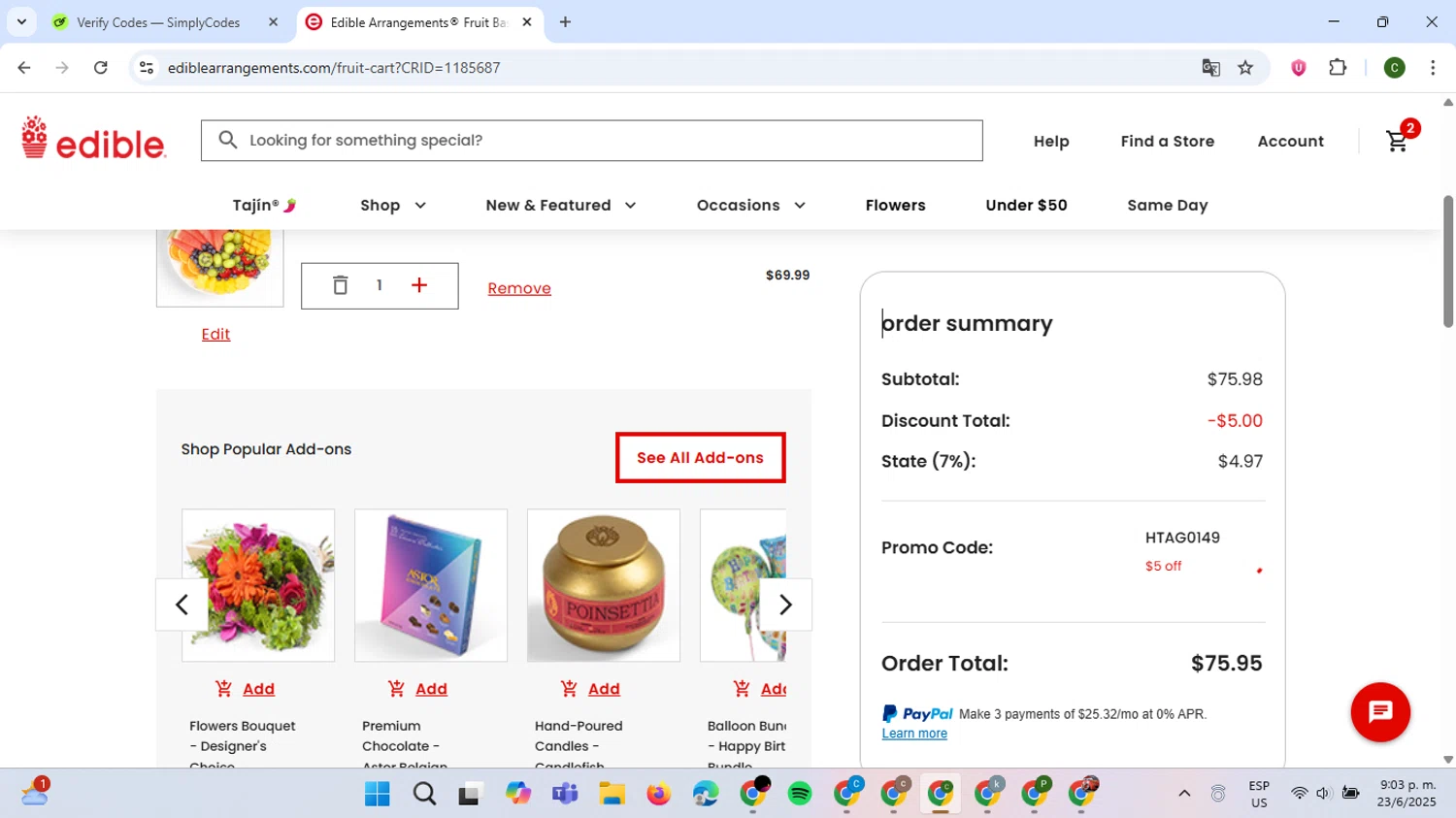Click cart icon for Flowers Bouquet Add
The height and width of the screenshot is (818, 1456).
(223, 689)
